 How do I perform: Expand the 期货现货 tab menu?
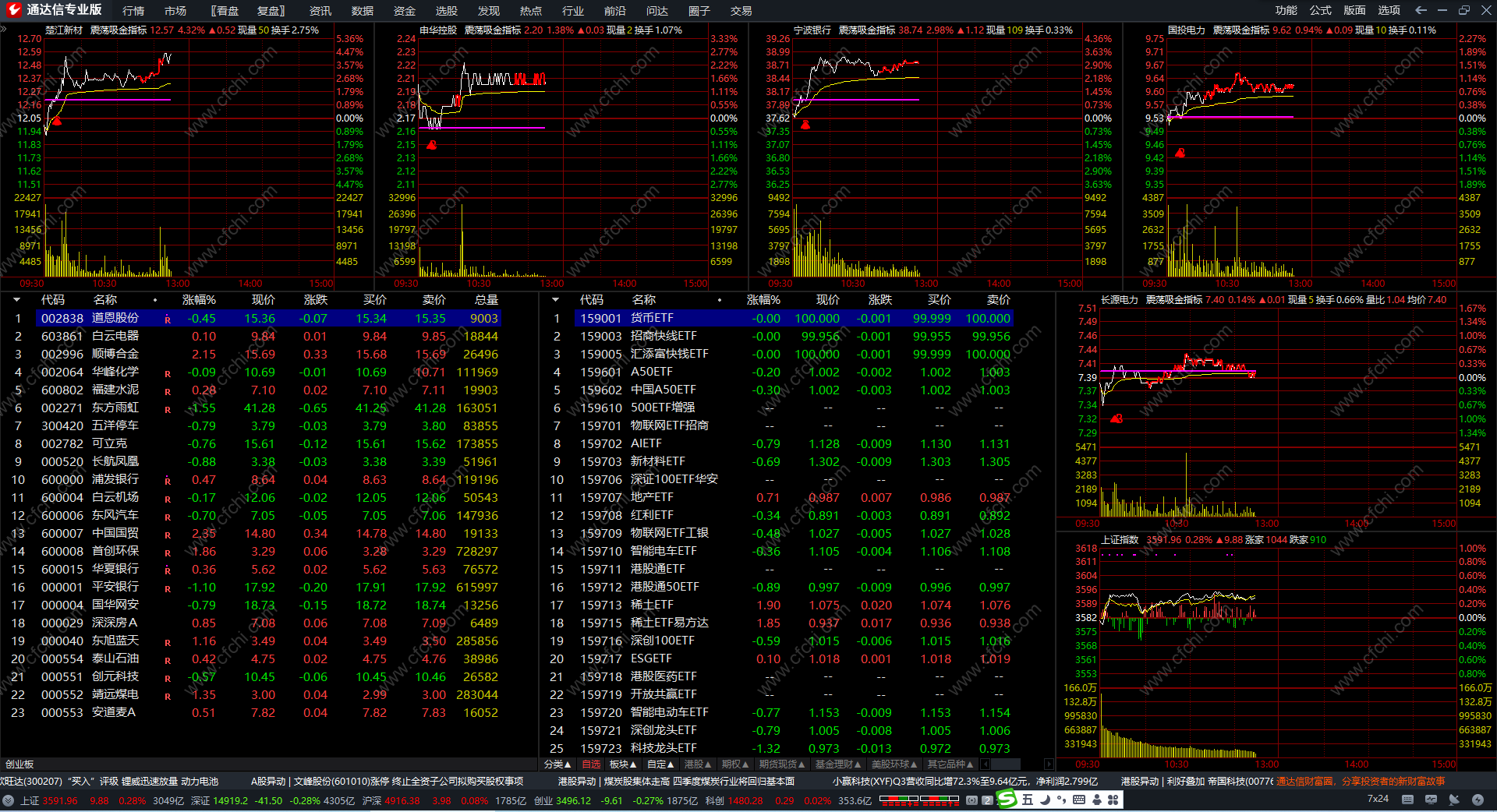coord(782,764)
